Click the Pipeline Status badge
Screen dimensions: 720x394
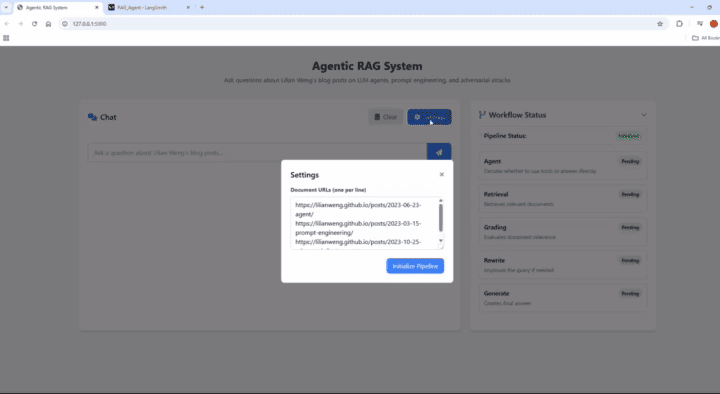629,136
